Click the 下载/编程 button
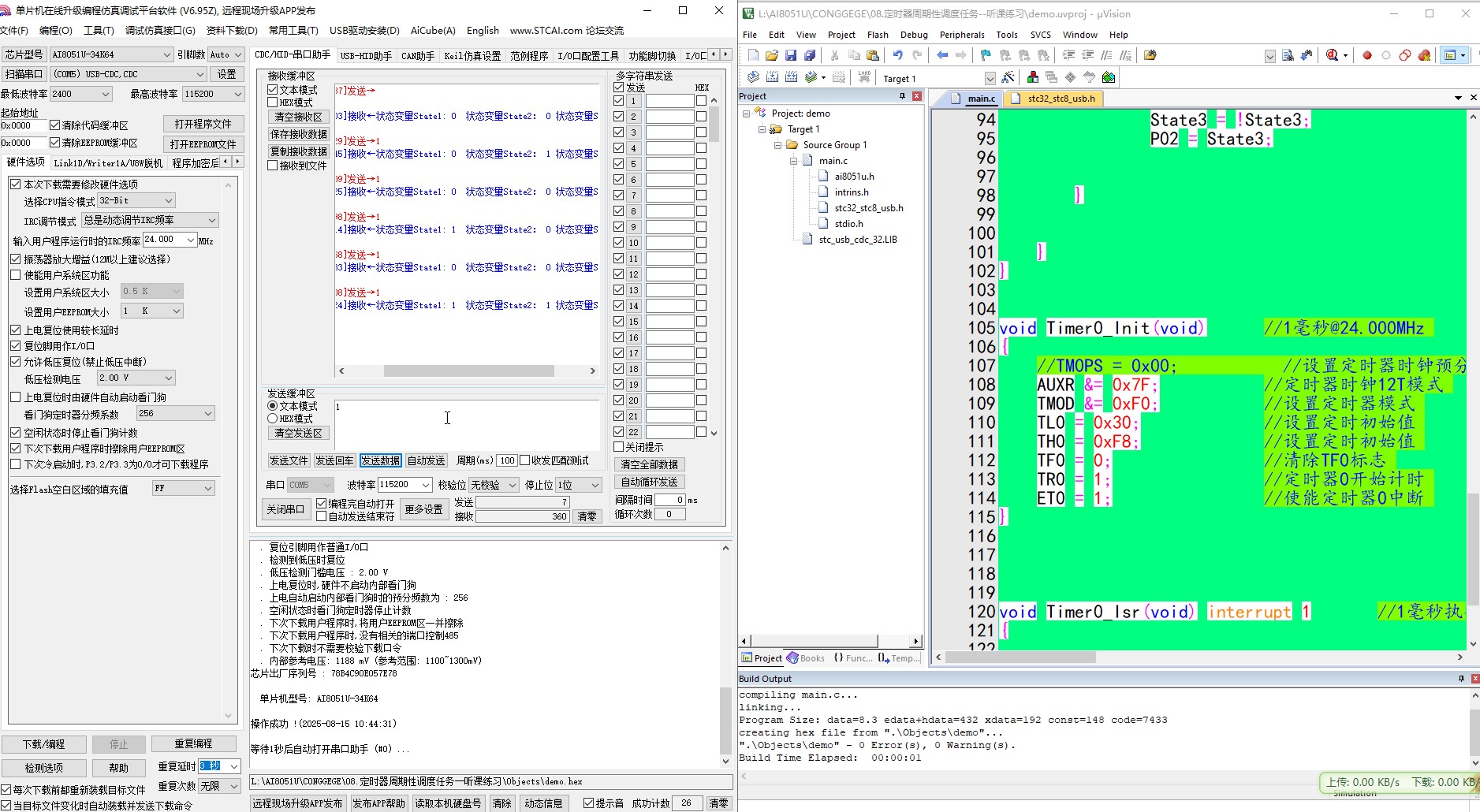 point(43,744)
